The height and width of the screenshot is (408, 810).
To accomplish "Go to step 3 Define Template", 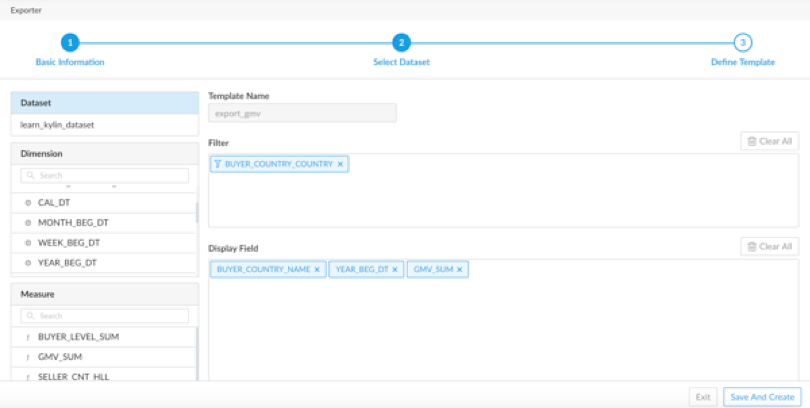I will pyautogui.click(x=742, y=43).
